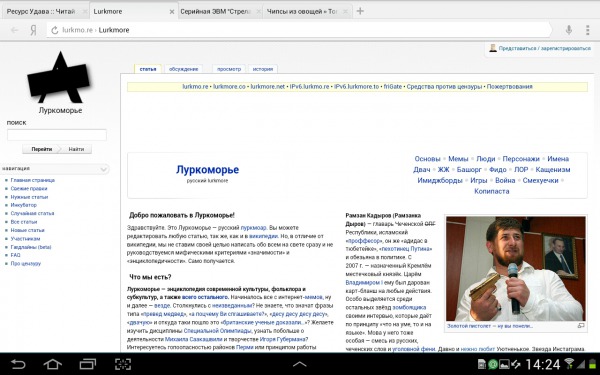This screenshot has height=375, width=600.
Task: Open FAQ link in sidebar
Action: tap(15, 255)
